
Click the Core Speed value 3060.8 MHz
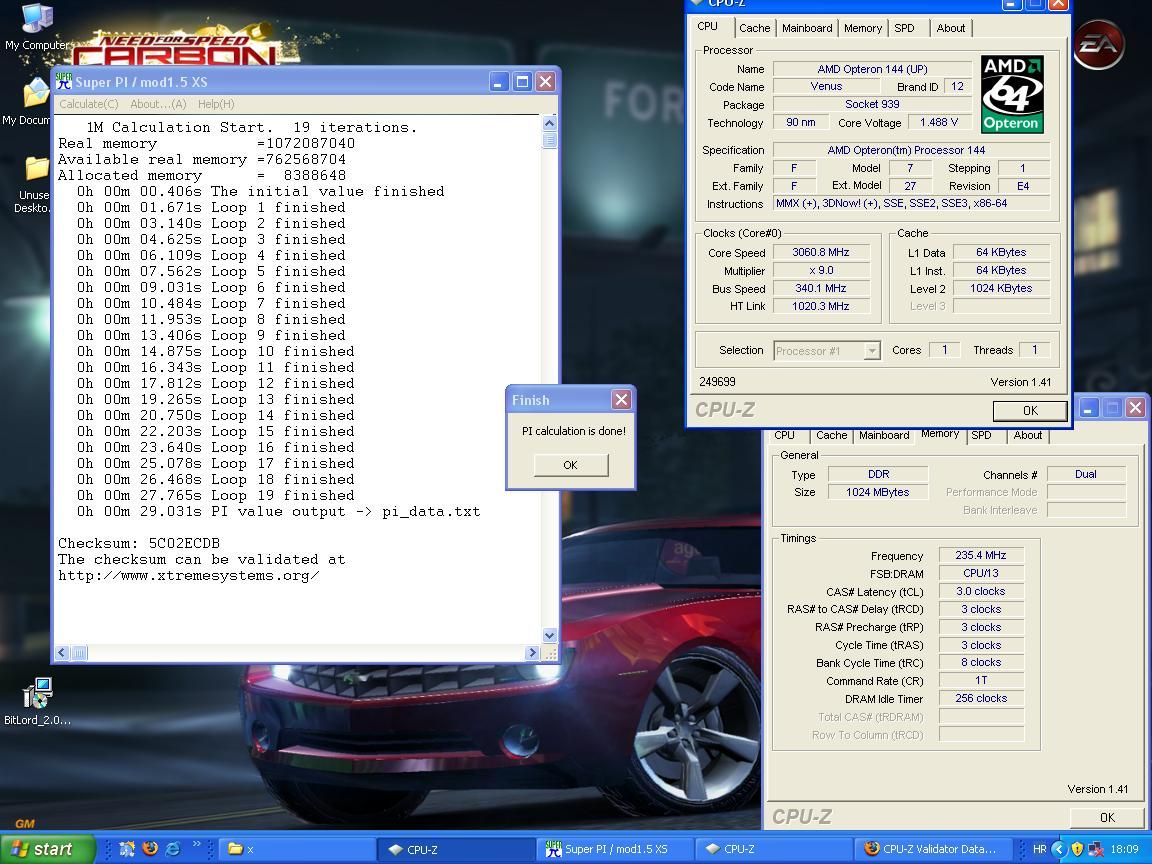821,252
